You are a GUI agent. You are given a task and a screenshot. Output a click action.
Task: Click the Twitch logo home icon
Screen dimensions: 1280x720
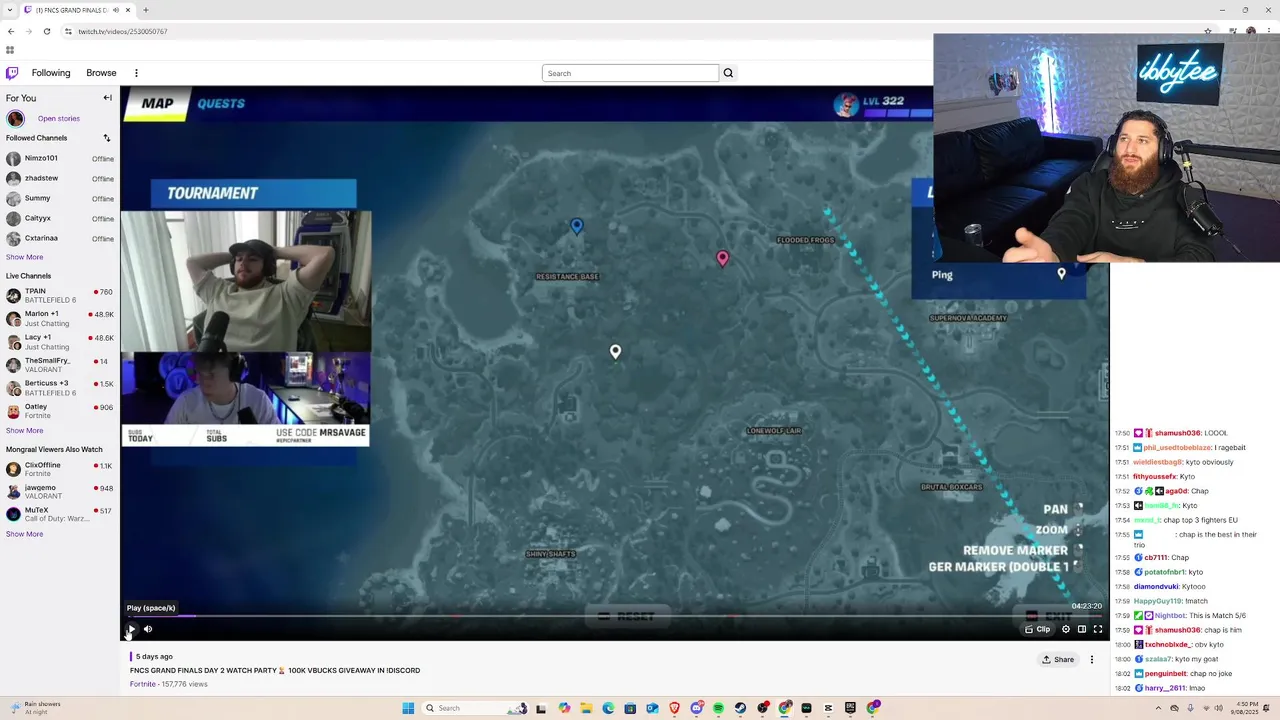(12, 73)
